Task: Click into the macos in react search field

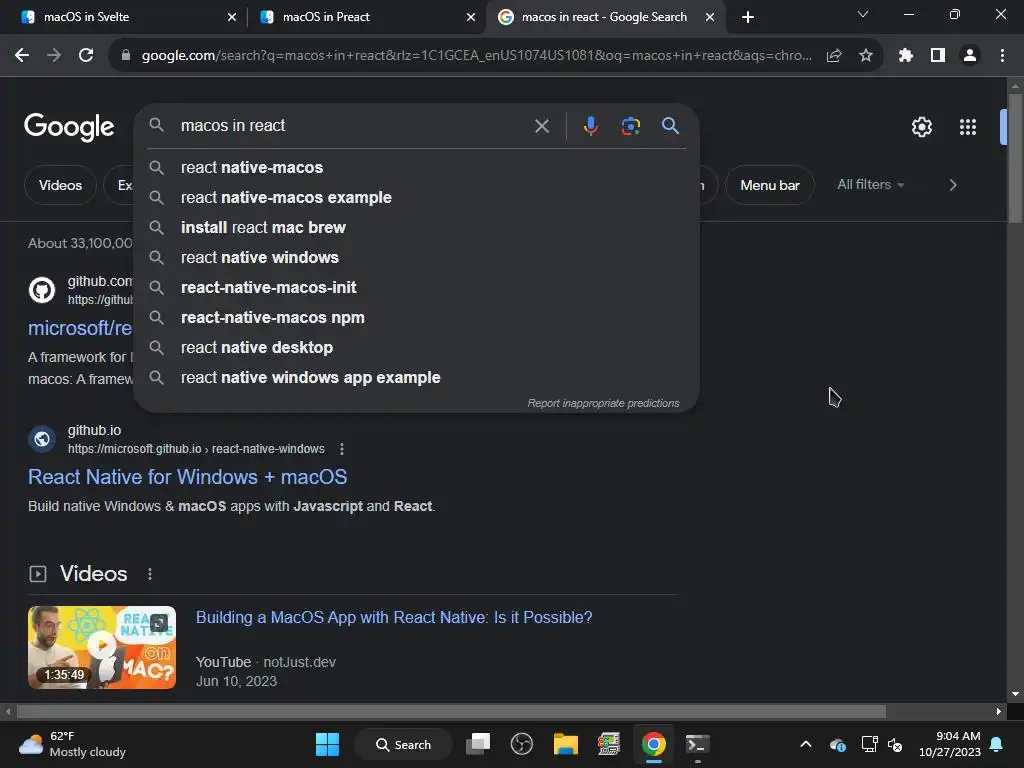Action: (x=353, y=125)
